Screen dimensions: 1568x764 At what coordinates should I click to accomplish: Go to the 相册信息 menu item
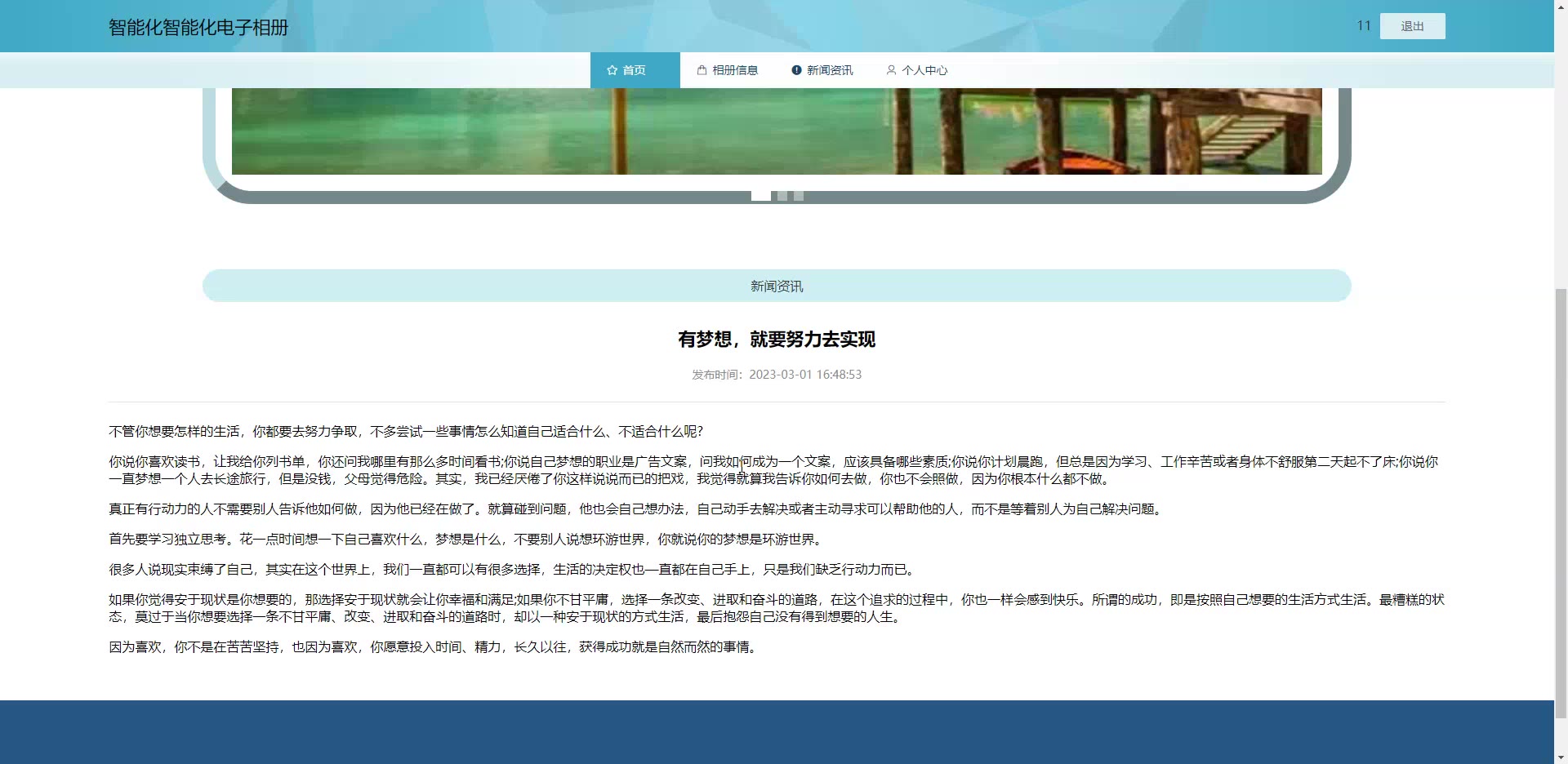pyautogui.click(x=727, y=70)
